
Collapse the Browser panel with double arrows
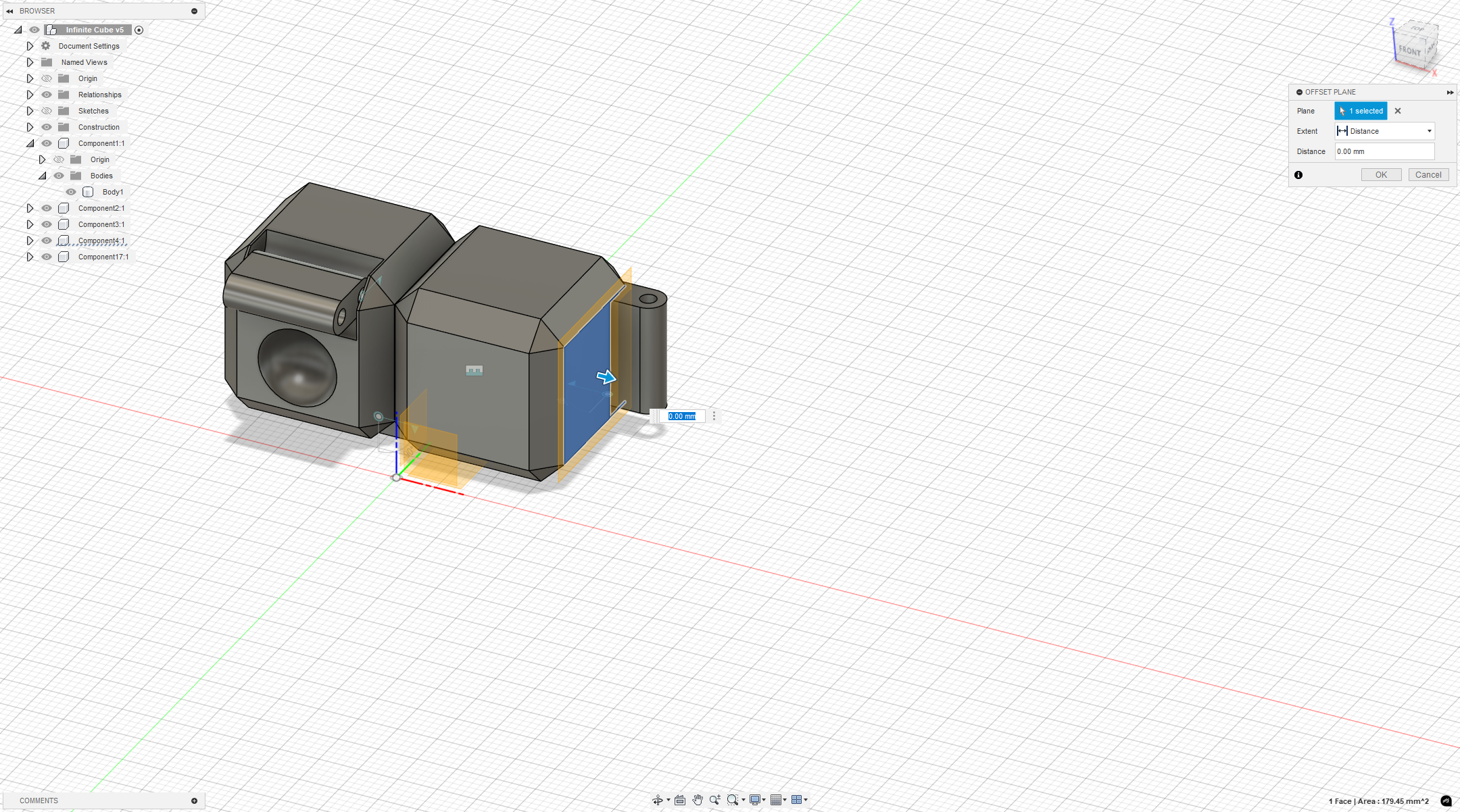coord(9,11)
